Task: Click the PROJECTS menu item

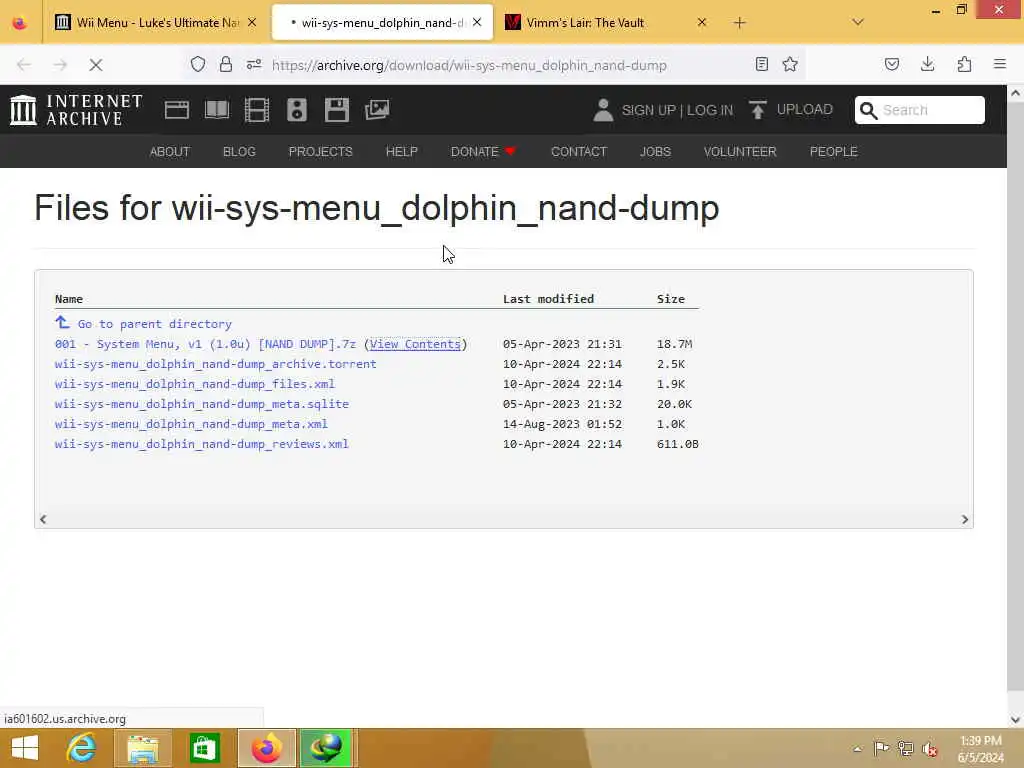Action: tap(321, 152)
